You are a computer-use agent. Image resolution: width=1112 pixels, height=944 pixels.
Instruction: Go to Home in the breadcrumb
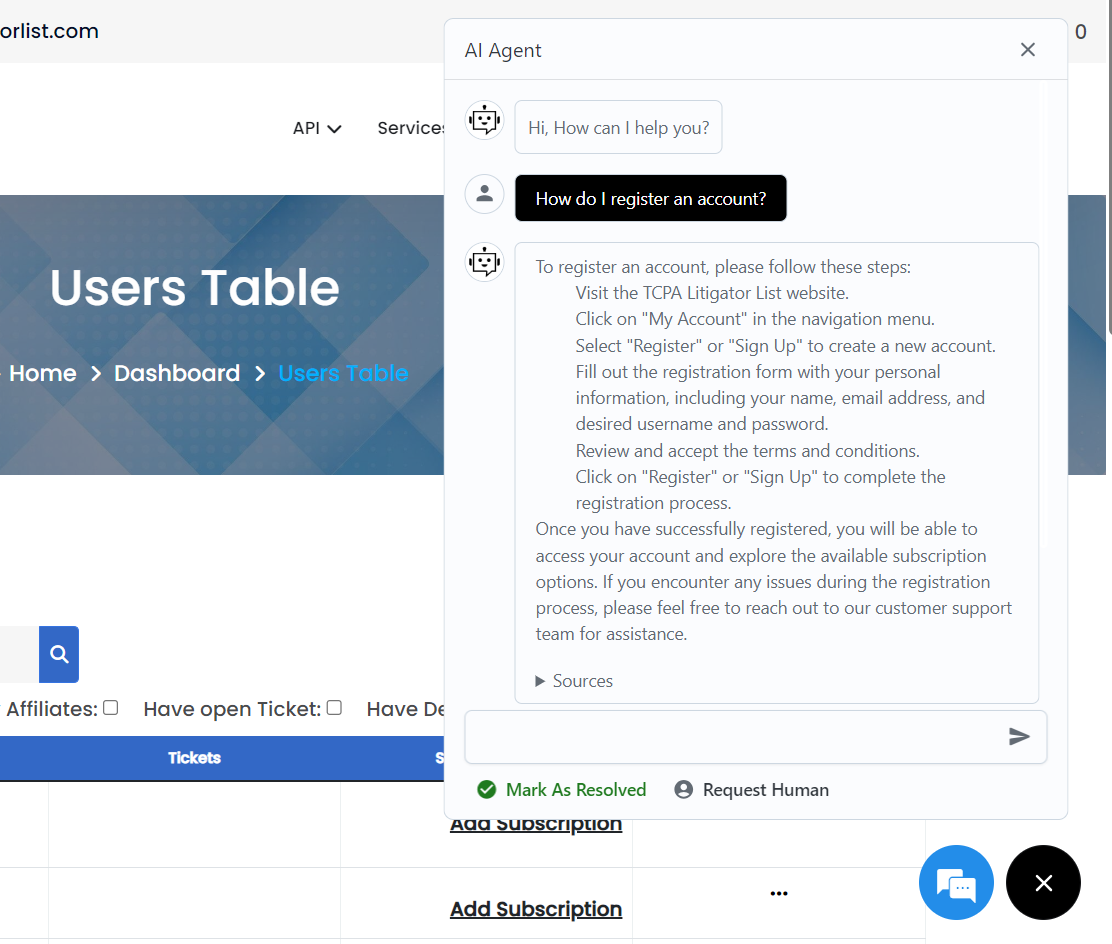click(43, 373)
